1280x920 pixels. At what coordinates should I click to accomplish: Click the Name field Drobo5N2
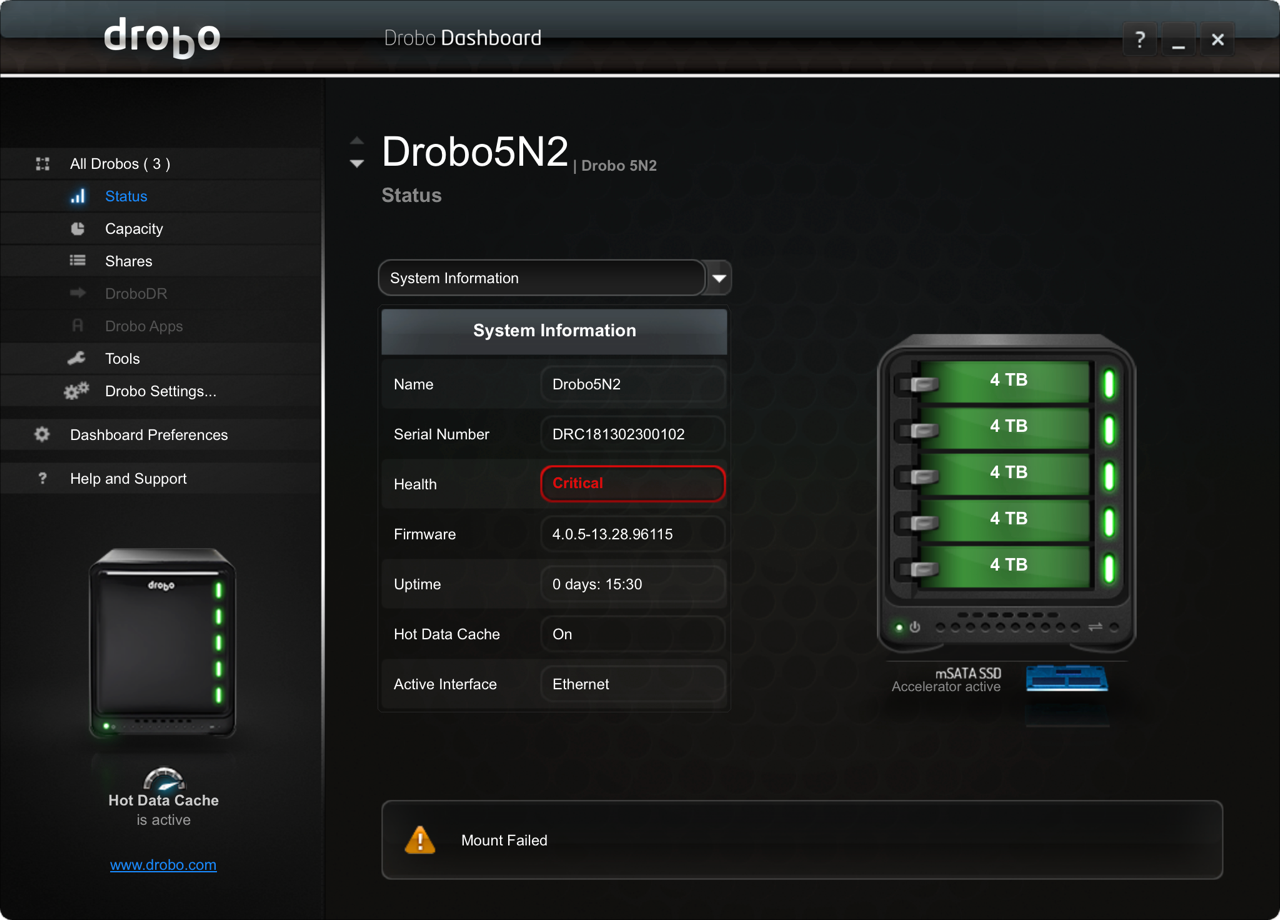point(633,384)
